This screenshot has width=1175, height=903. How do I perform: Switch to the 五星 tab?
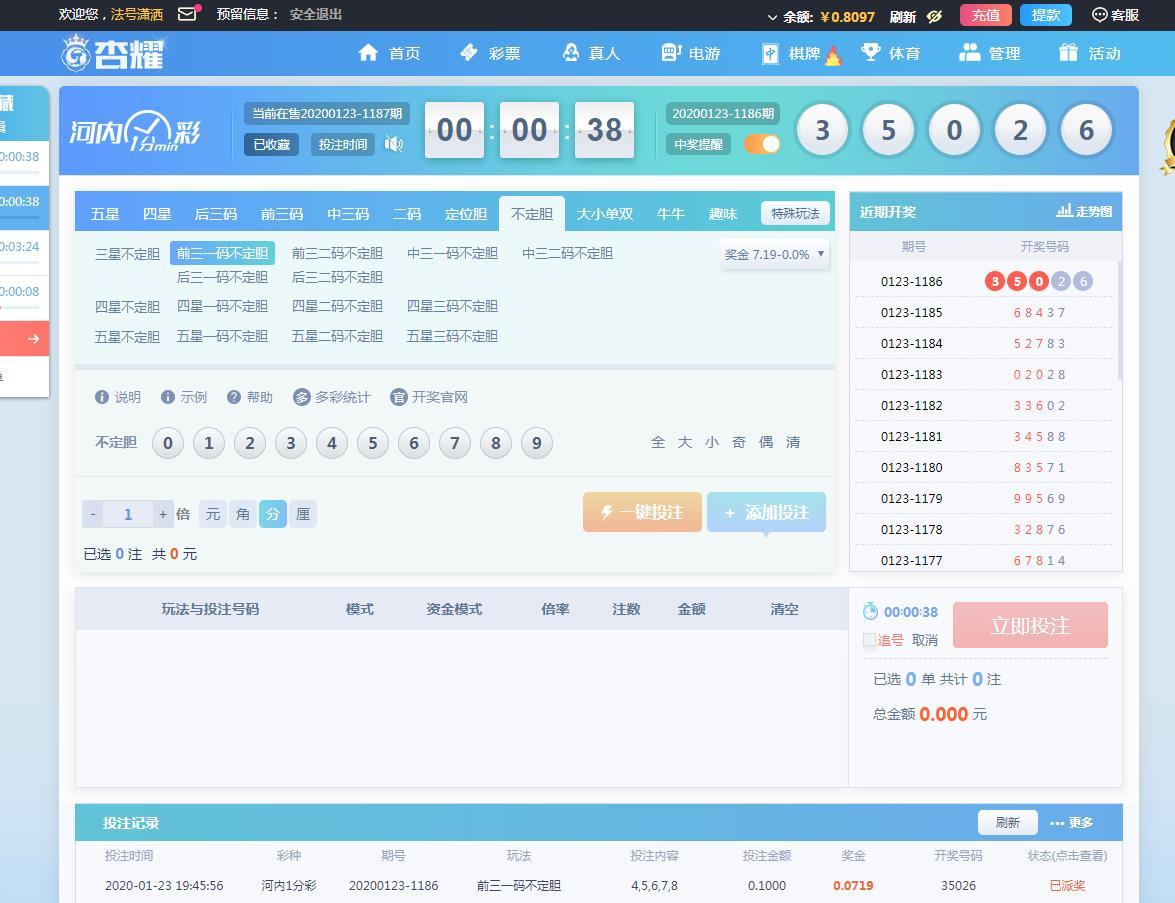[x=105, y=214]
